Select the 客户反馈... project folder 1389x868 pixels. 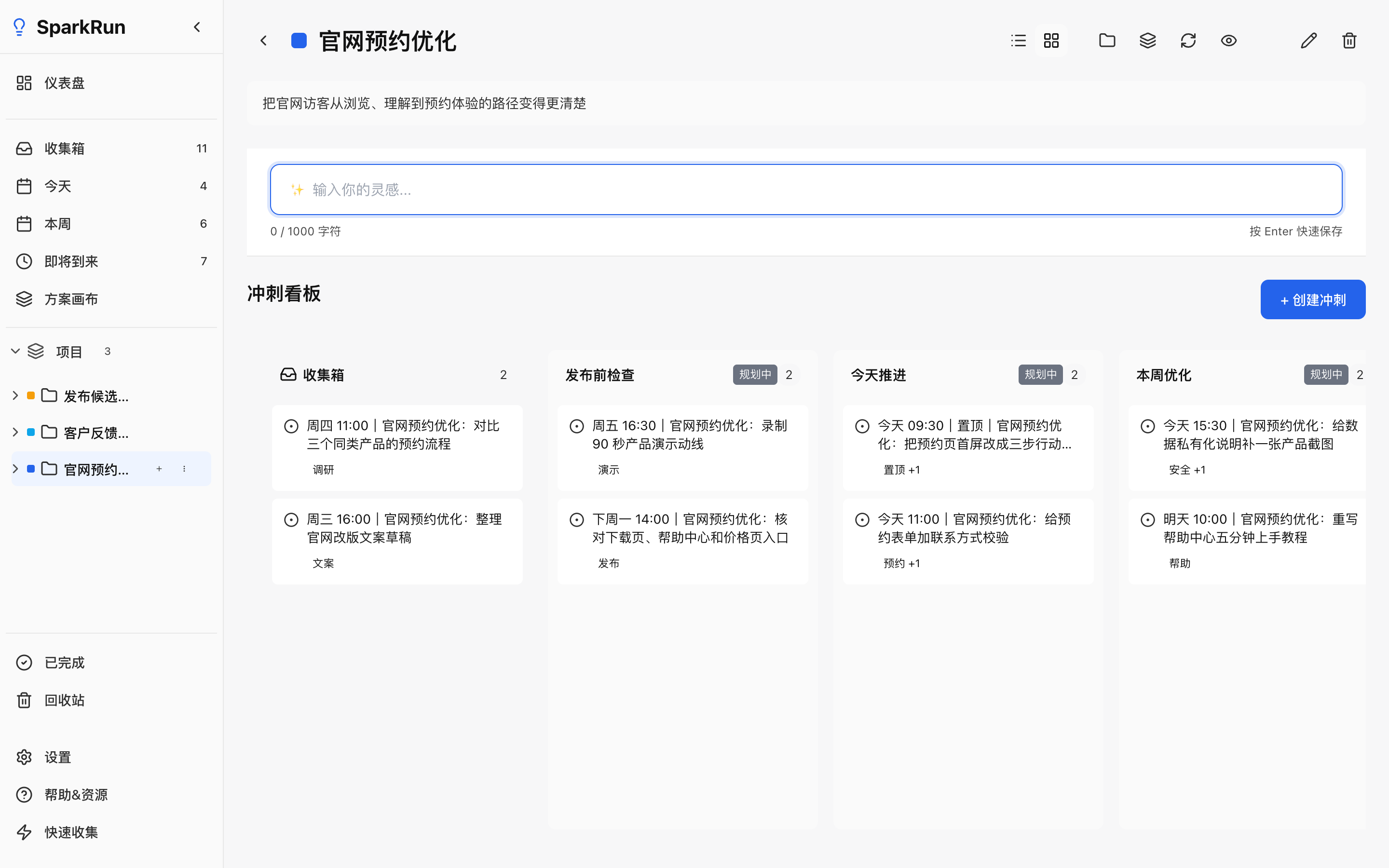pyautogui.click(x=85, y=432)
